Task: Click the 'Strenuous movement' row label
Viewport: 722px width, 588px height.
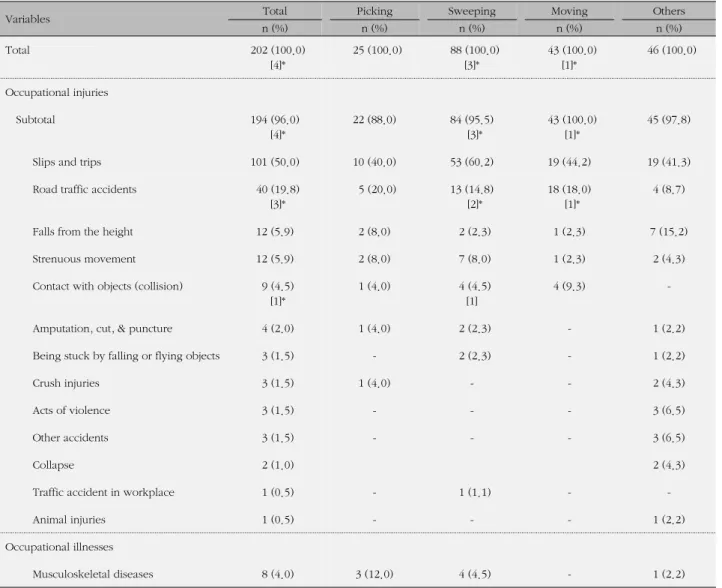Action: click(84, 259)
